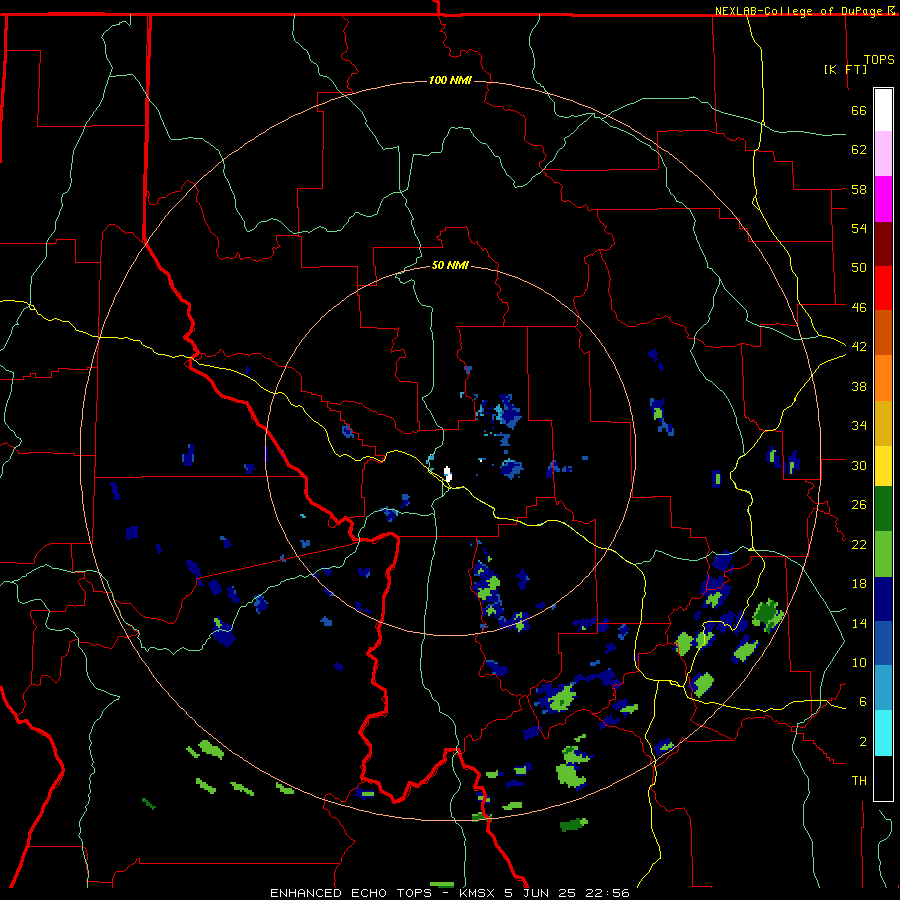900x900 pixels.
Task: Click the "46" legend value
Action: (859, 308)
